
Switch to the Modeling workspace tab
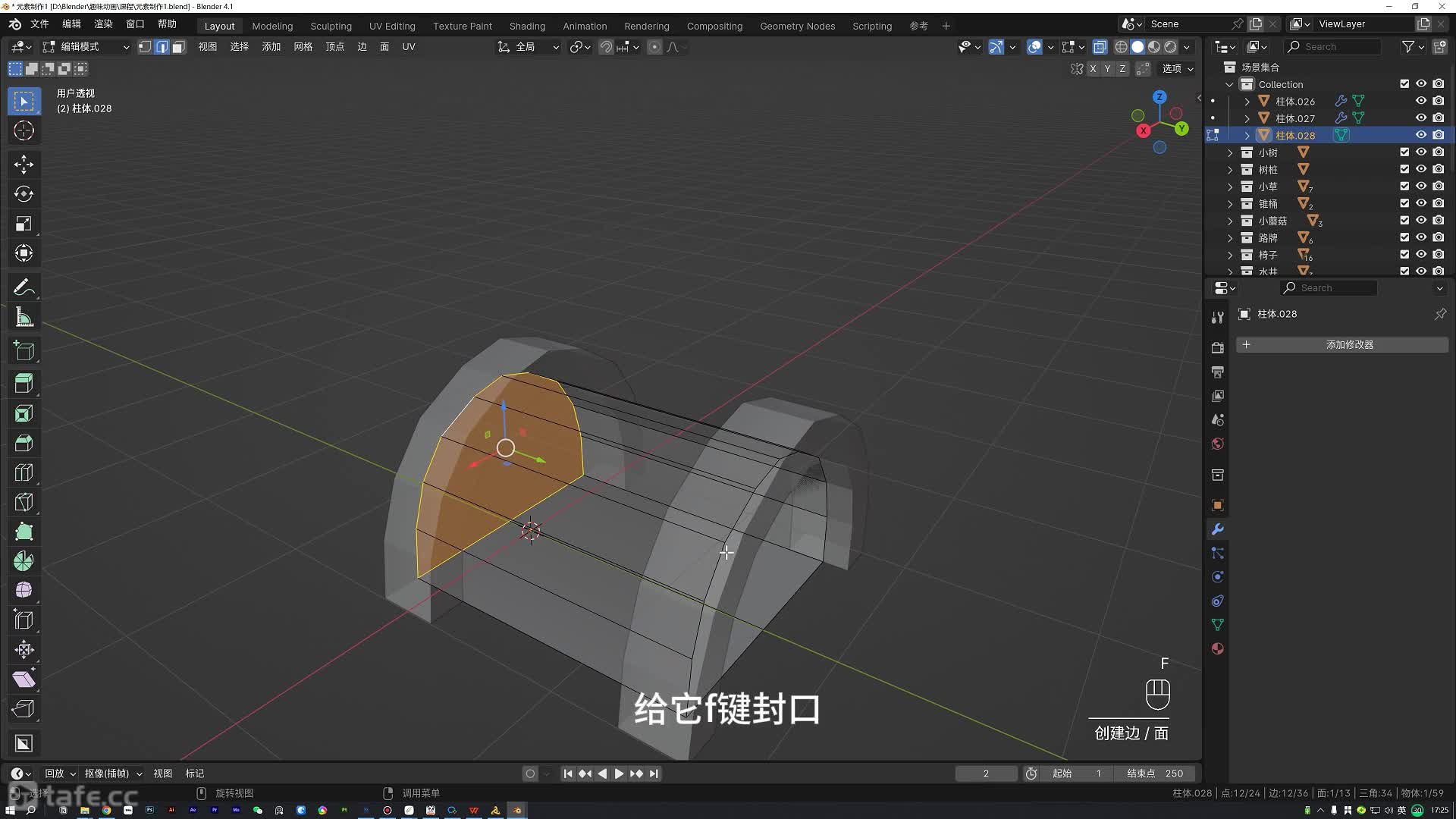272,26
